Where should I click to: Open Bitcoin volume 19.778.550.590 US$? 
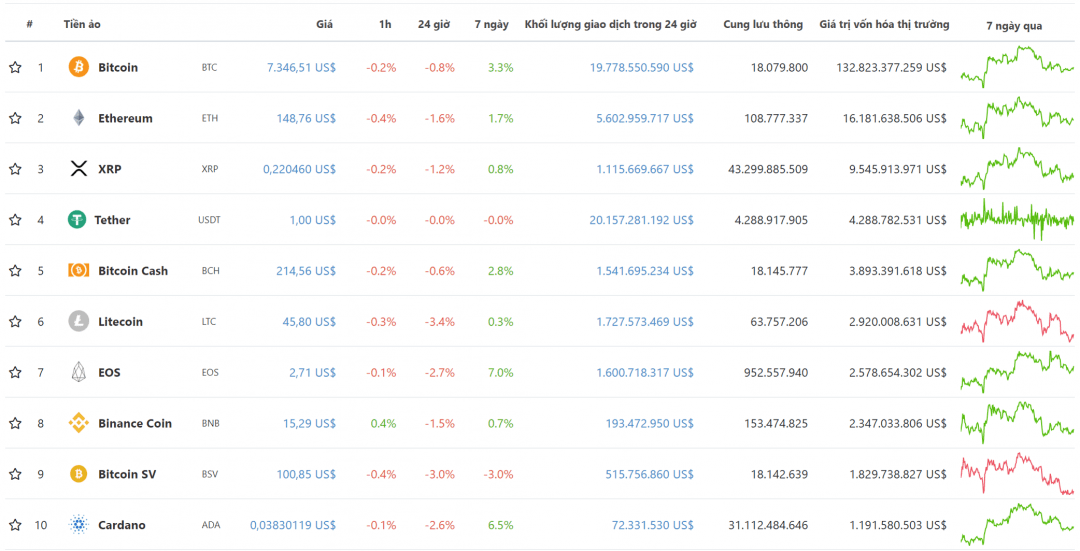(x=642, y=67)
